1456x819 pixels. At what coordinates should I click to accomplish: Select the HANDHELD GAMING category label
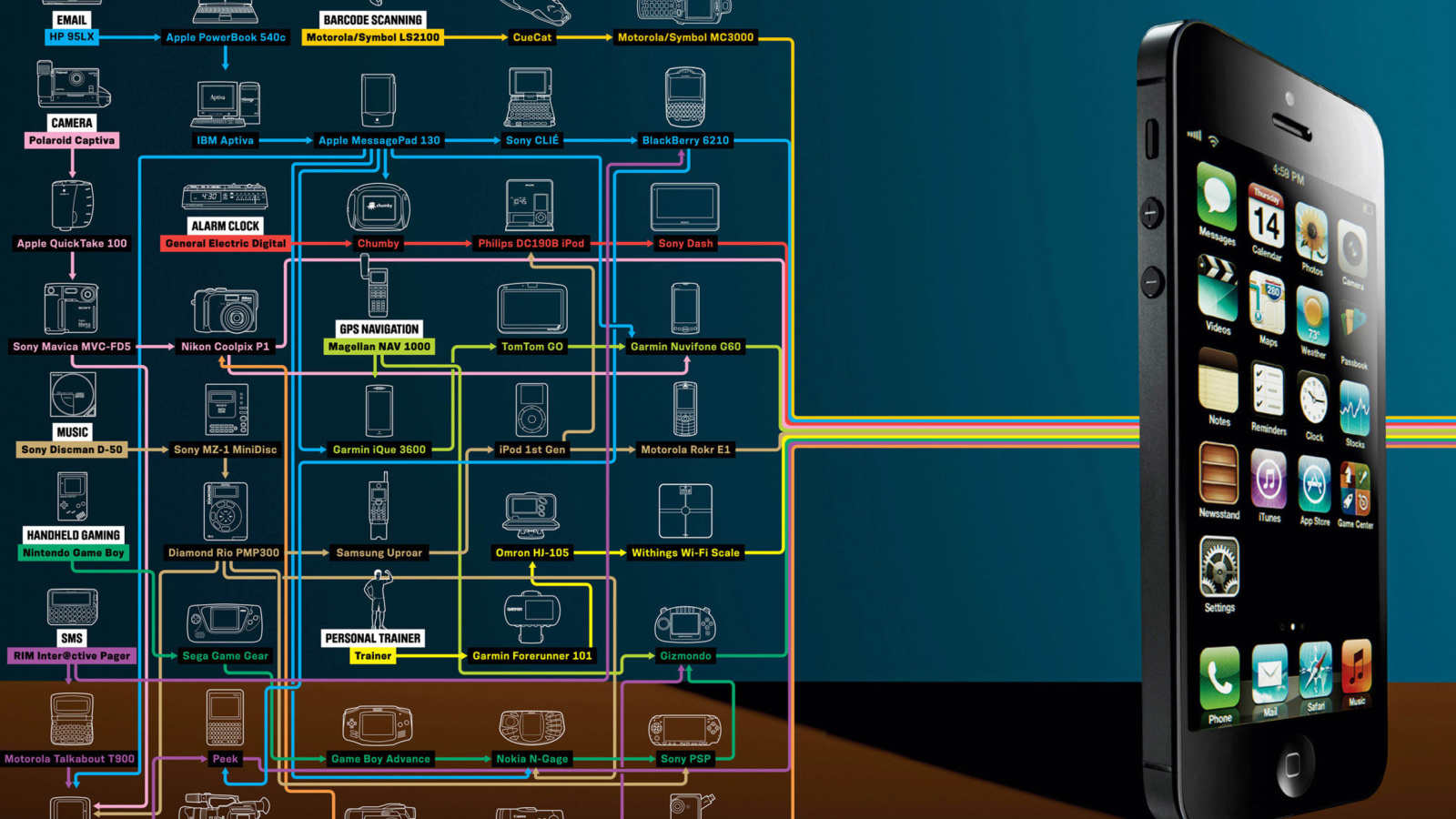coord(74,535)
